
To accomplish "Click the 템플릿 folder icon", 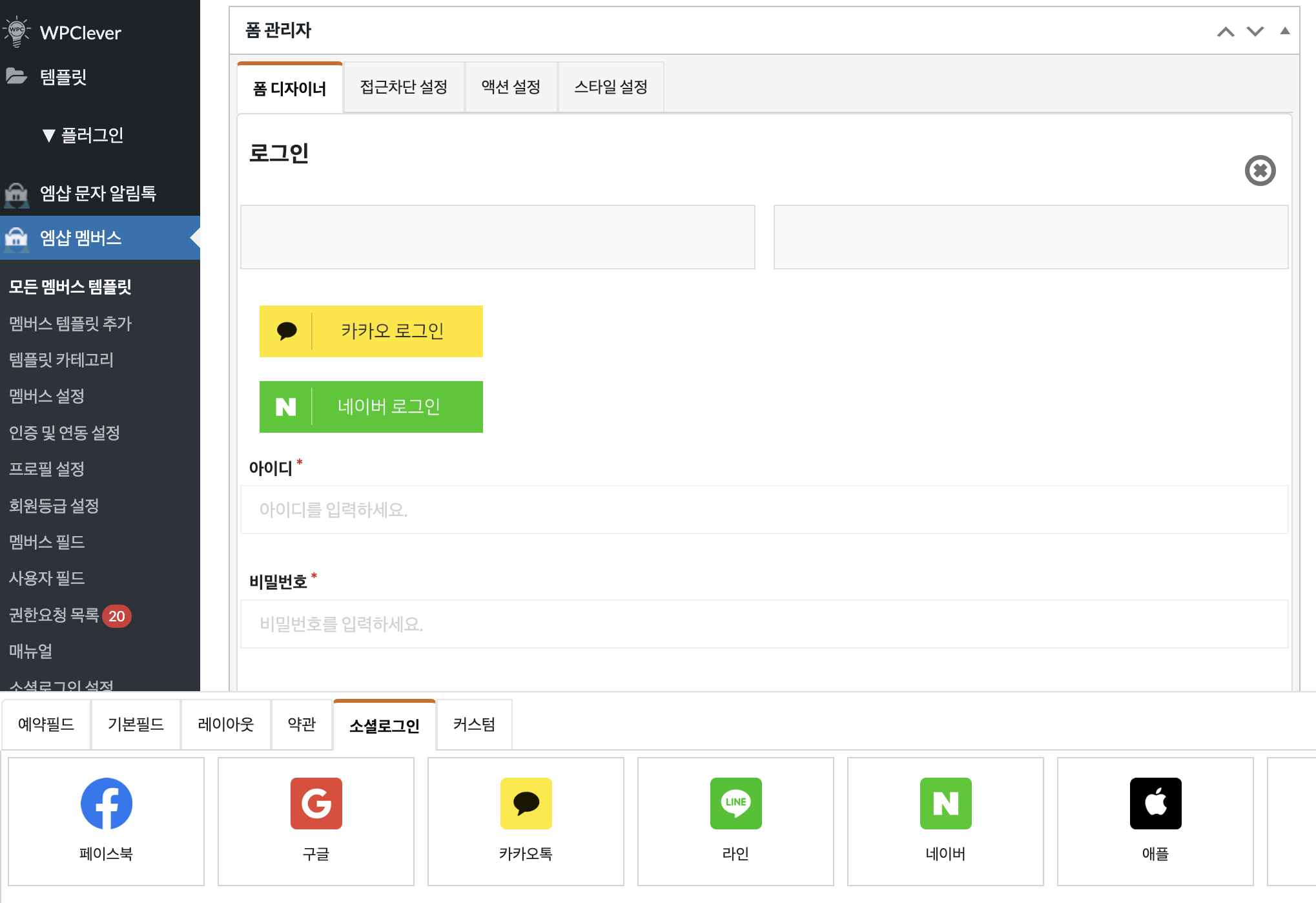I will point(16,76).
